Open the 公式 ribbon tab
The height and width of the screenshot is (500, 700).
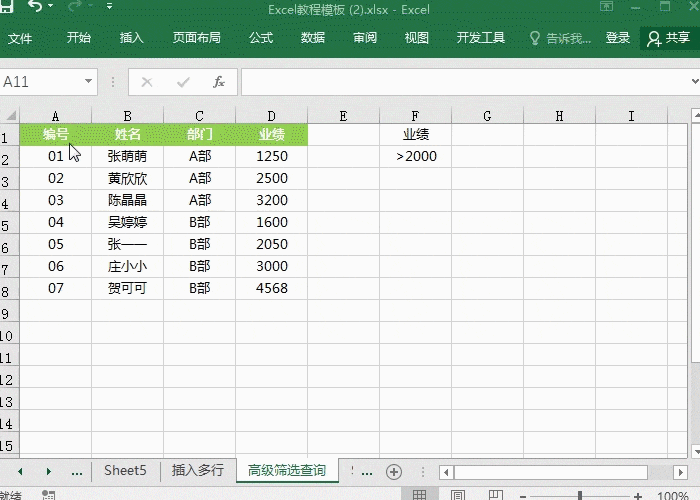pos(261,38)
